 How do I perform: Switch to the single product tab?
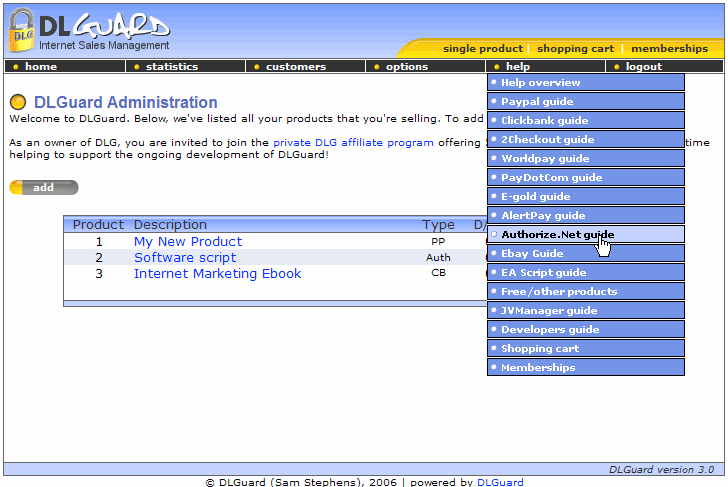coord(483,49)
